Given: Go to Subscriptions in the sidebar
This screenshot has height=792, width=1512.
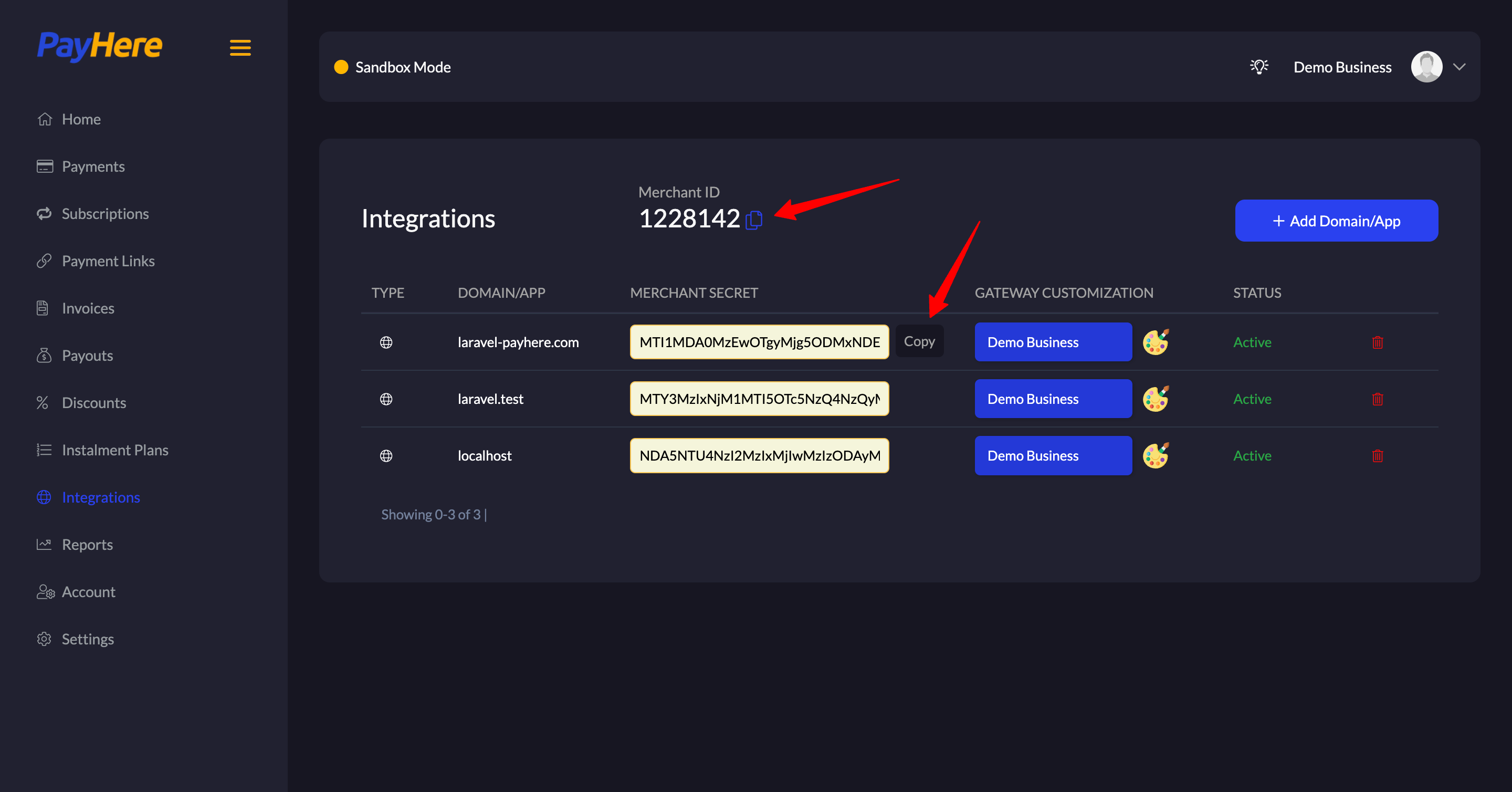Looking at the screenshot, I should [x=105, y=214].
